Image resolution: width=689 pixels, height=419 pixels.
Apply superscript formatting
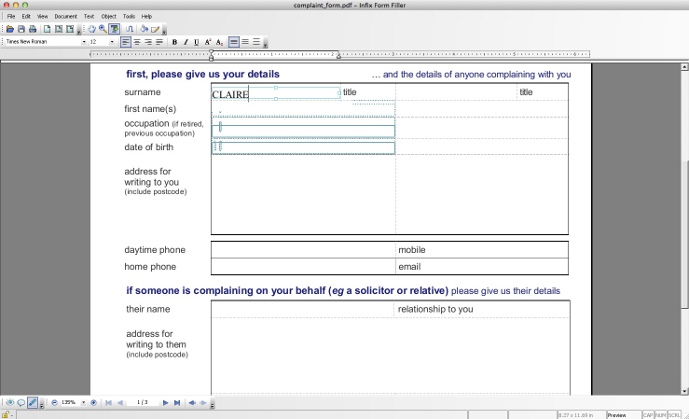point(208,42)
